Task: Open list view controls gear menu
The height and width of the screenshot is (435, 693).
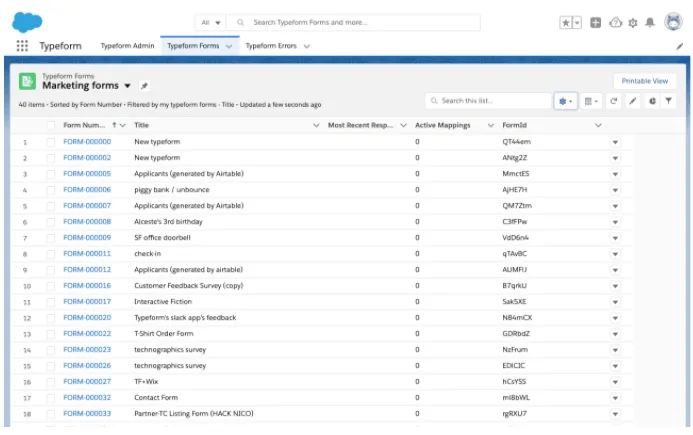Action: point(565,101)
